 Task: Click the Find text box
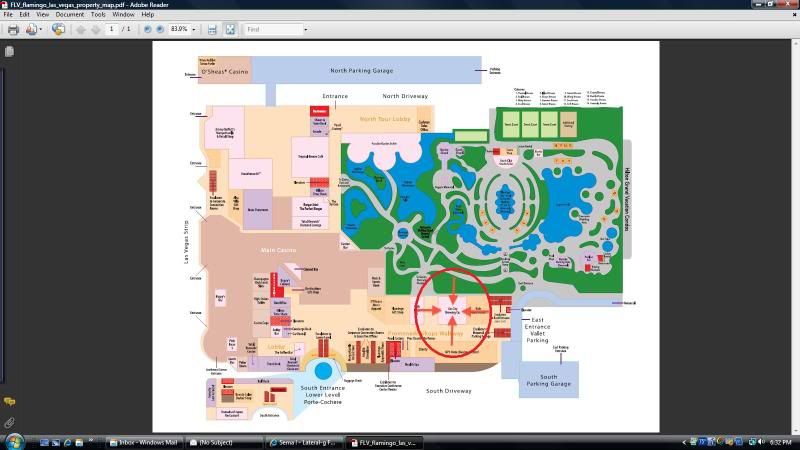272,30
